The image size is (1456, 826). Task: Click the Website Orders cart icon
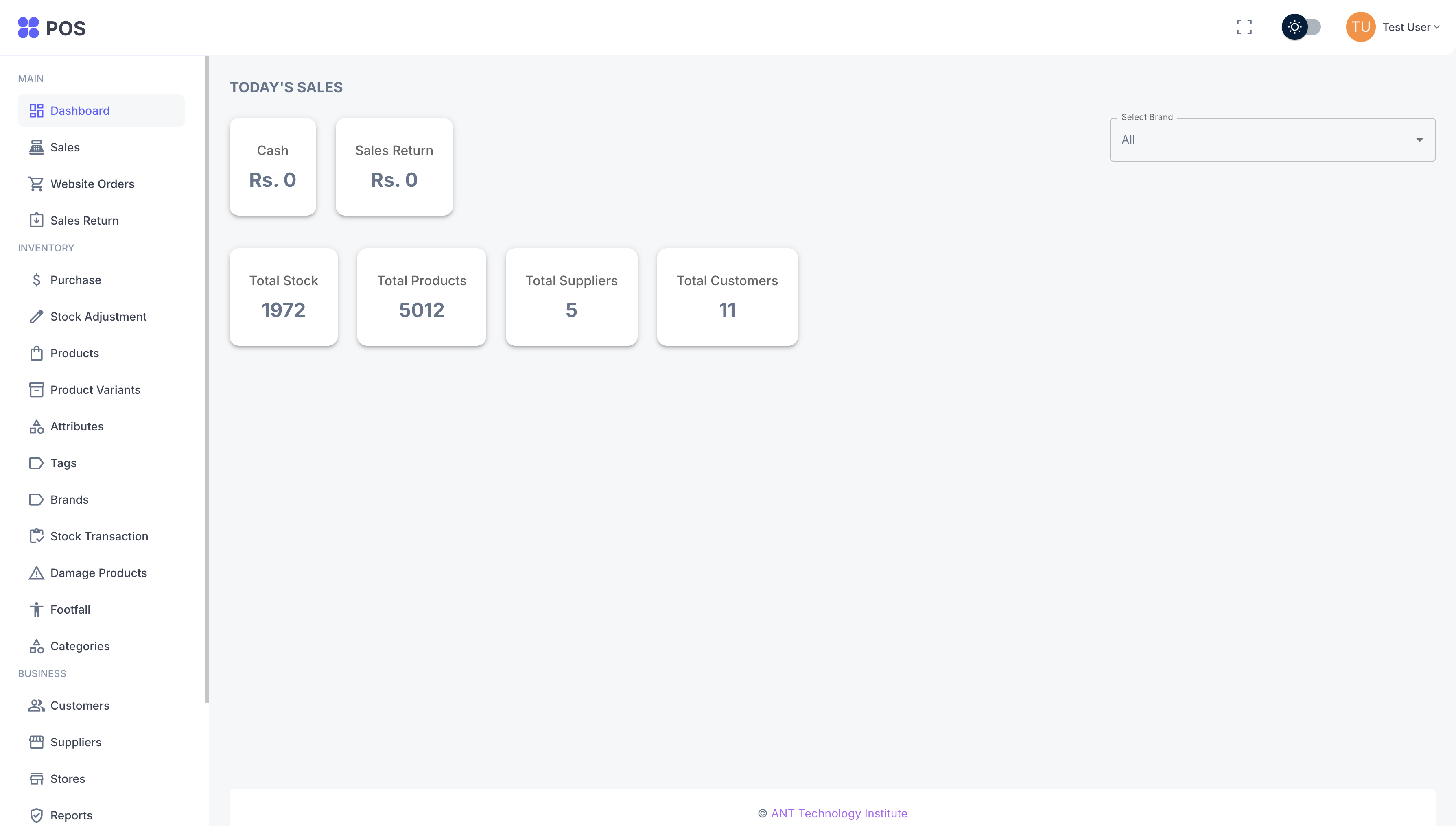(x=36, y=184)
